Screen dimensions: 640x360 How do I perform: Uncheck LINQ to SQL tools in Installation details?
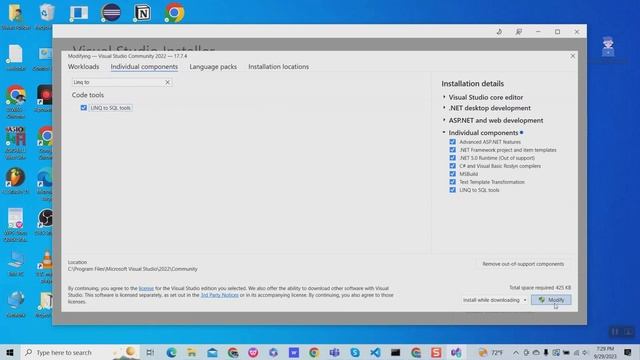452,190
